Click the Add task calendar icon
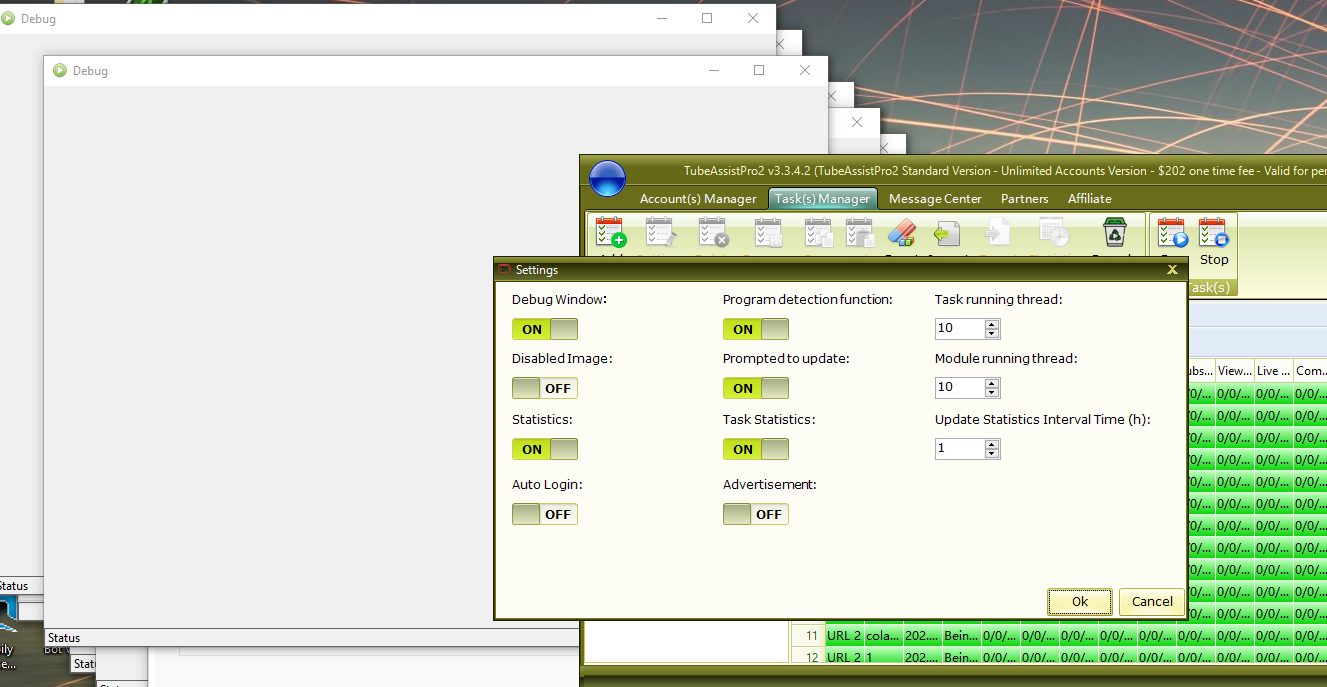The image size is (1327, 687). click(610, 232)
